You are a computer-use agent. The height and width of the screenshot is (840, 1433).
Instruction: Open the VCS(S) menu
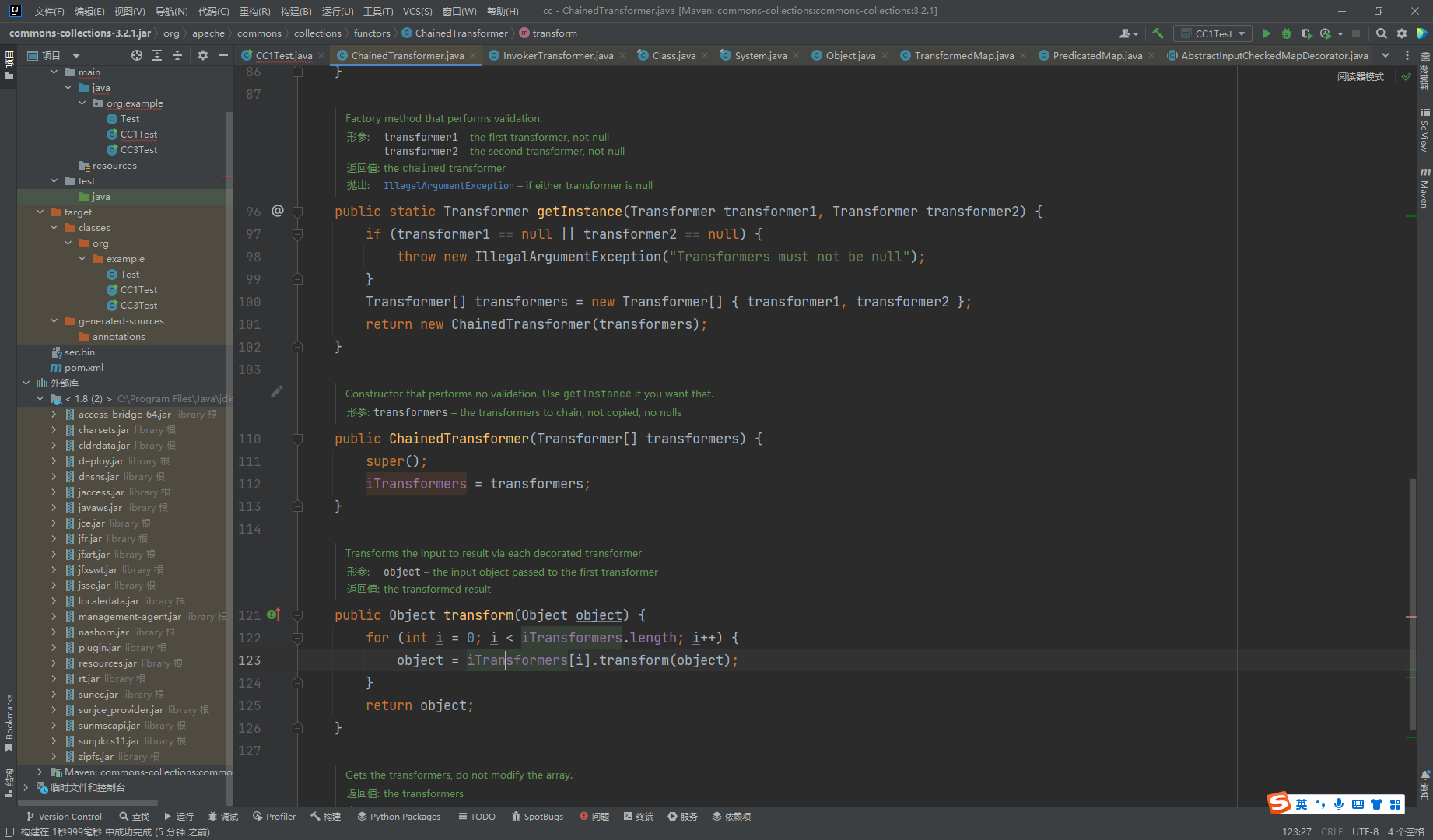[417, 11]
